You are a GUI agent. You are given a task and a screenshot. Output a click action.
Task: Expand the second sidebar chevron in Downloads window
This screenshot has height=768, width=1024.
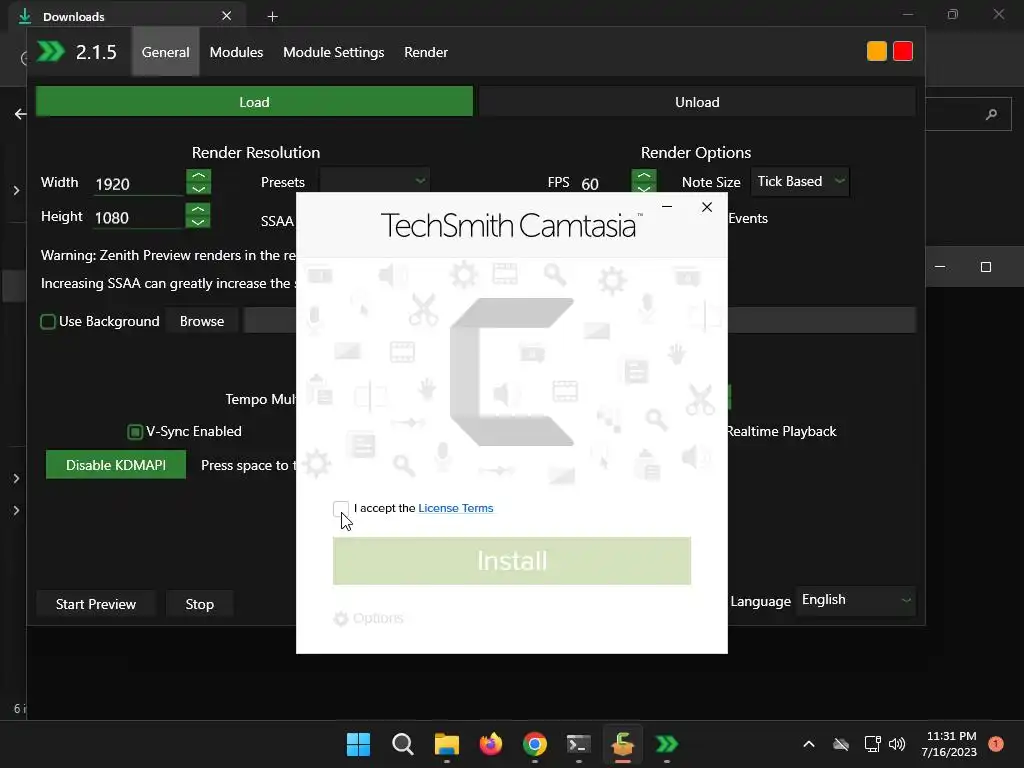(16, 478)
